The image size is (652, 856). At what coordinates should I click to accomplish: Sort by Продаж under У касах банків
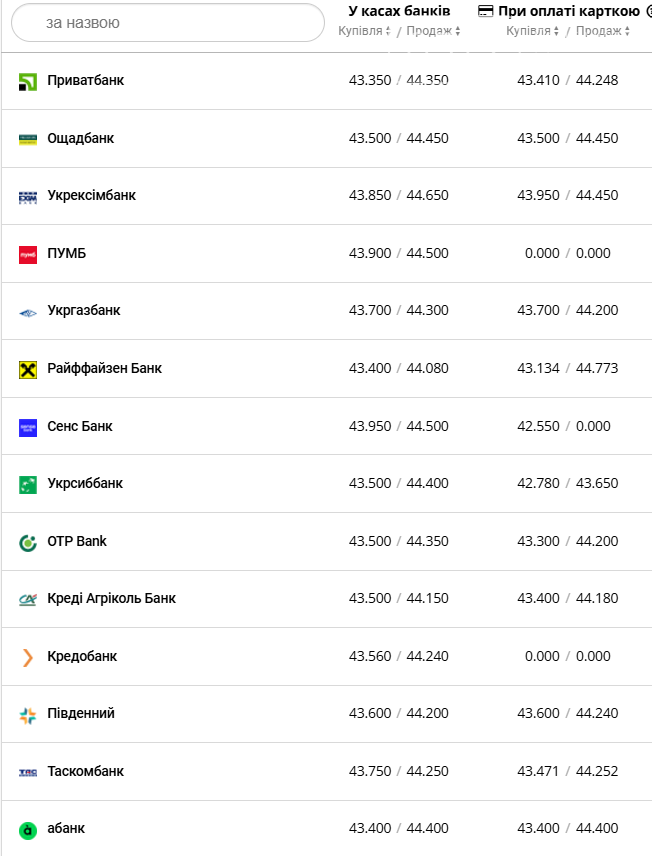coord(434,31)
